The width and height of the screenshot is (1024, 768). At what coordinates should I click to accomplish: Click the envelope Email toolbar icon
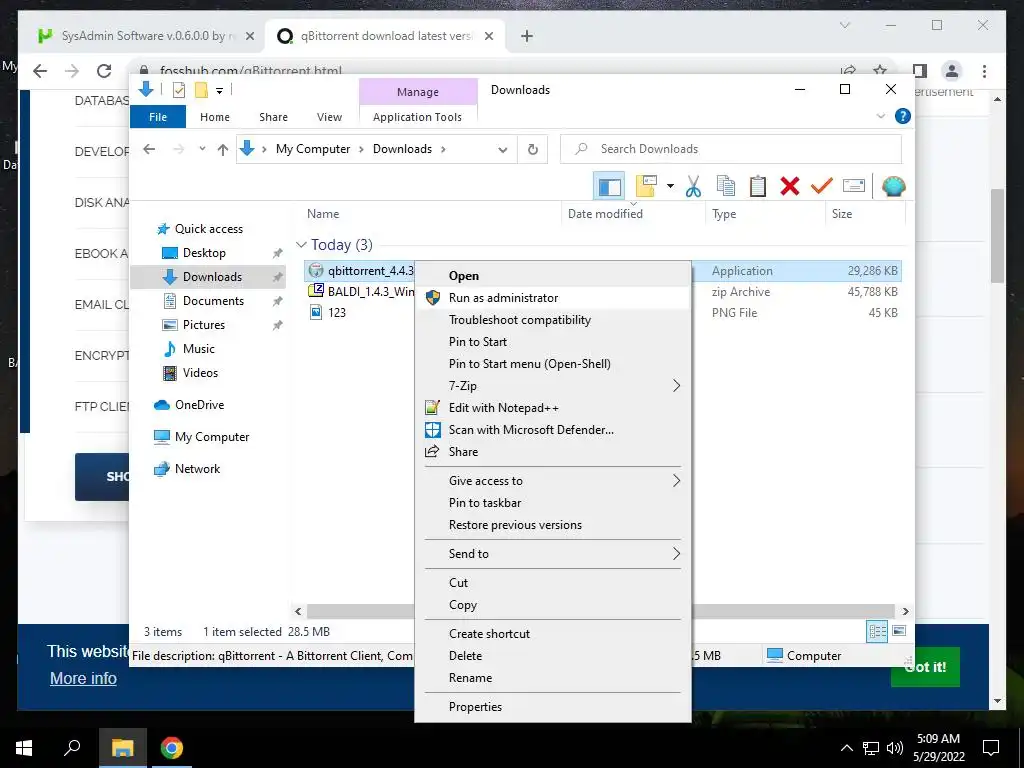point(854,186)
